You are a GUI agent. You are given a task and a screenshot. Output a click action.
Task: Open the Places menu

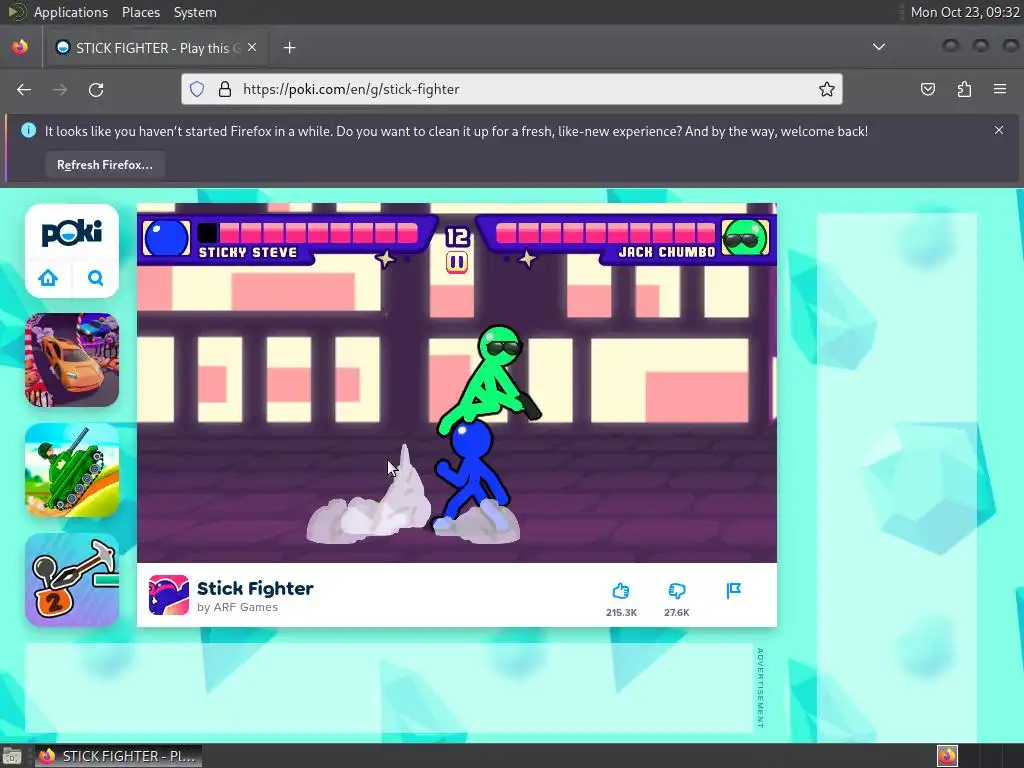click(x=140, y=12)
